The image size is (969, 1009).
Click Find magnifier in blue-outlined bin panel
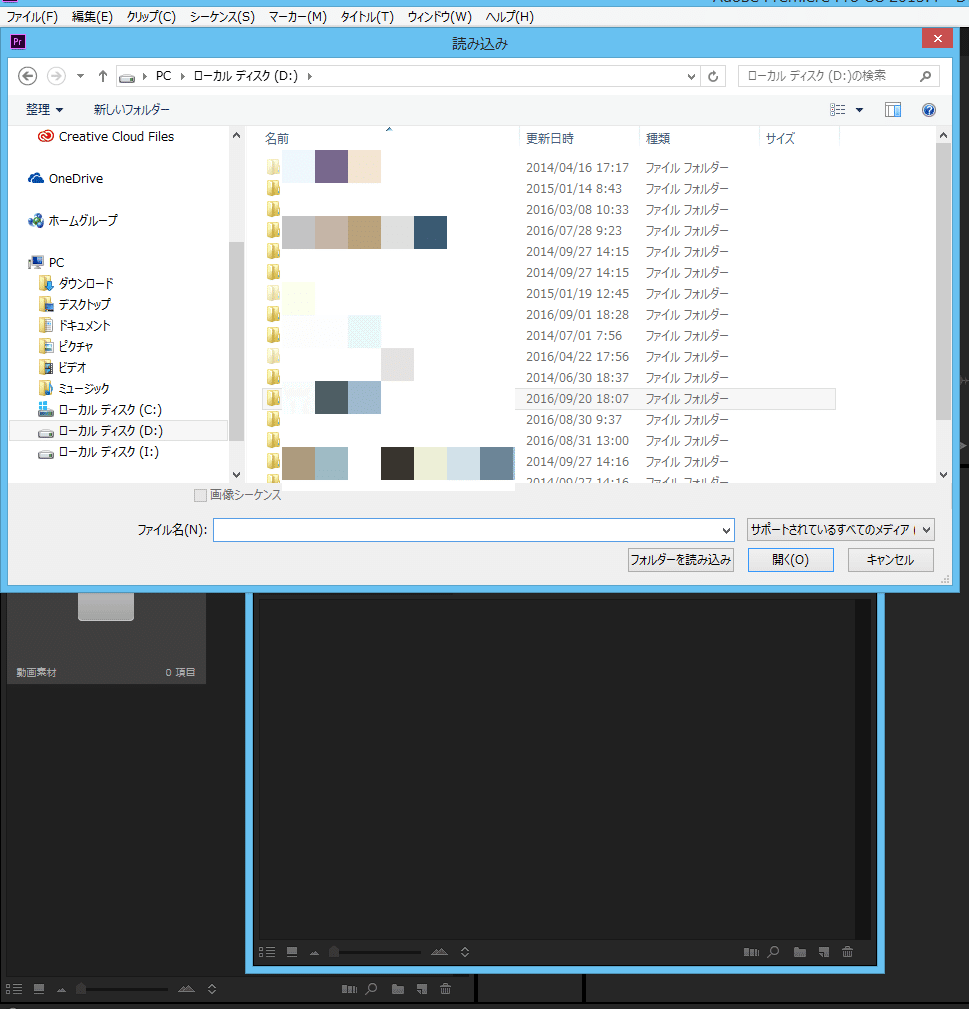coord(773,951)
